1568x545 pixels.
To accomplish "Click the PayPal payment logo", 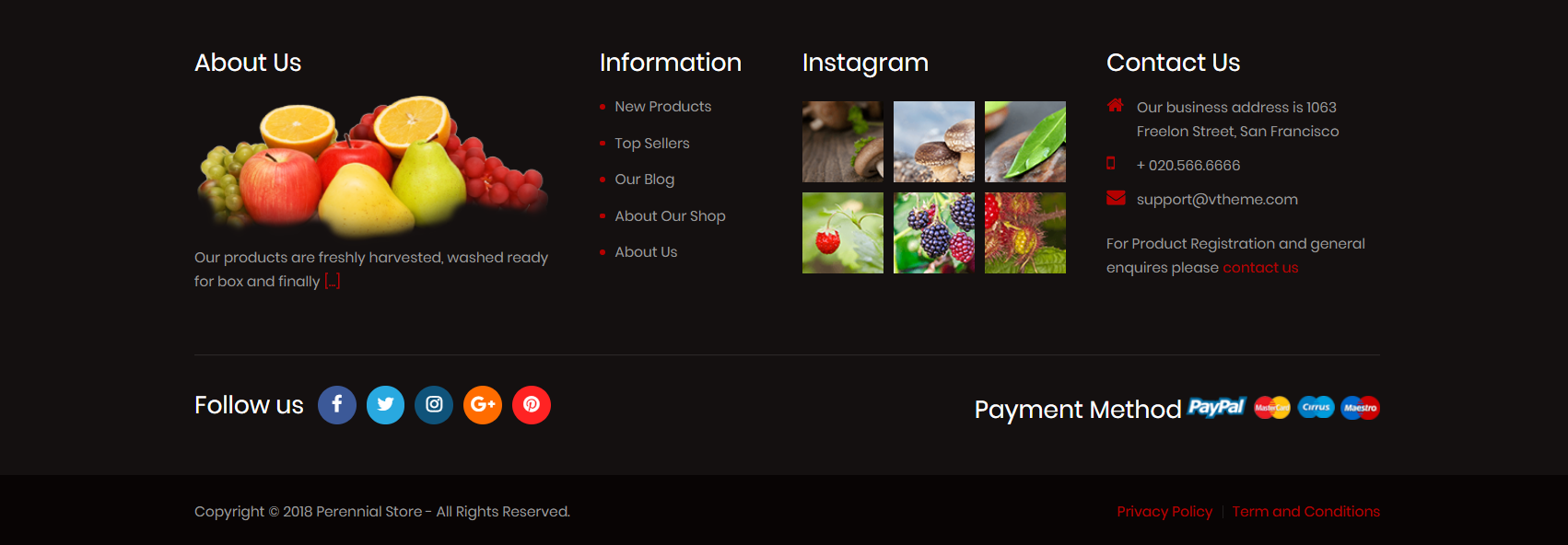I will coord(1216,407).
